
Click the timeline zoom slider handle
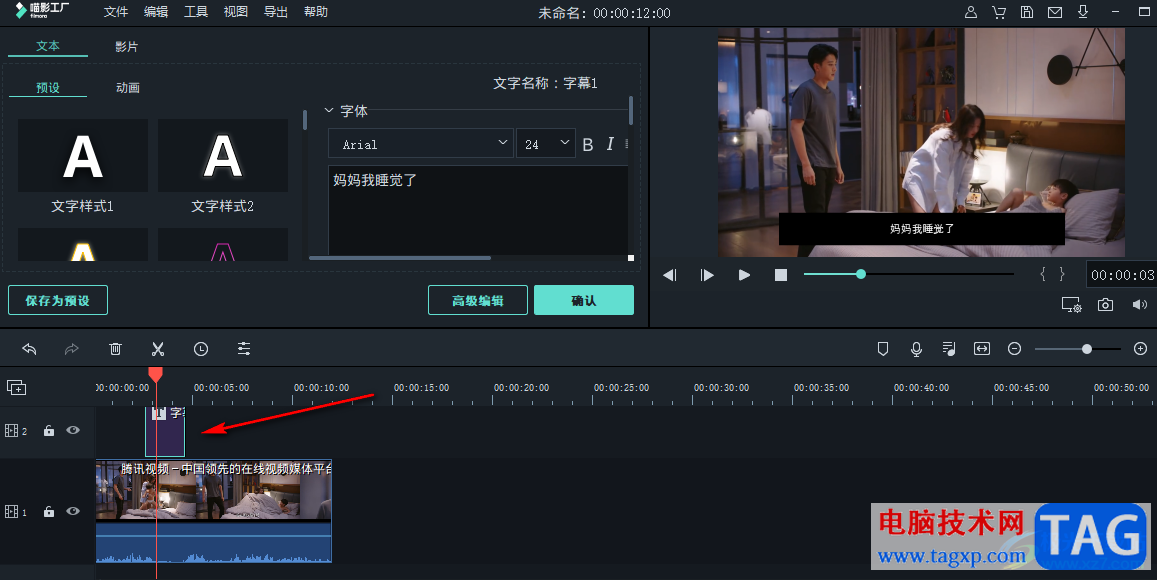pyautogui.click(x=1086, y=349)
